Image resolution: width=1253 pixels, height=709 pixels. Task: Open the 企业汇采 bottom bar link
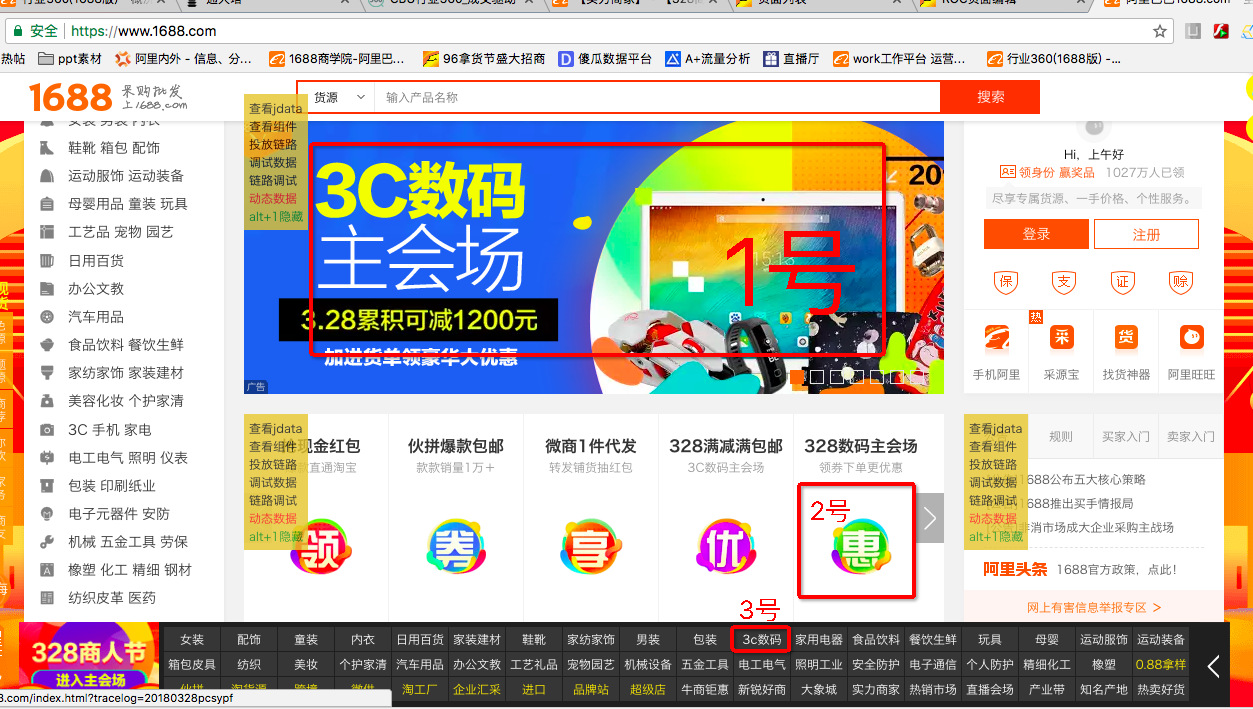click(477, 689)
